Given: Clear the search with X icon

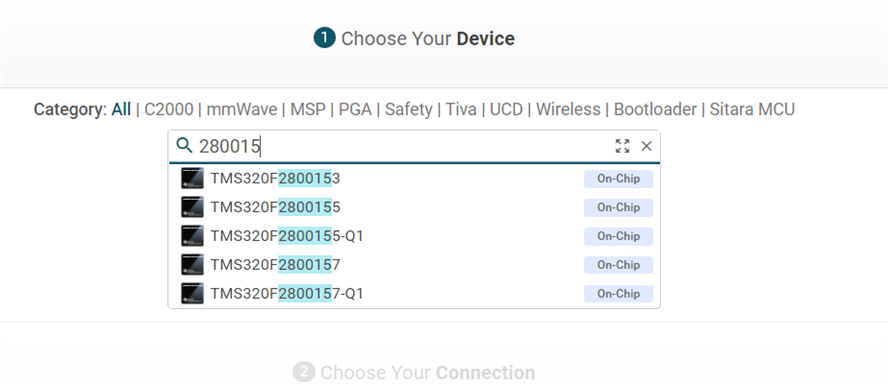Looking at the screenshot, I should 646,146.
